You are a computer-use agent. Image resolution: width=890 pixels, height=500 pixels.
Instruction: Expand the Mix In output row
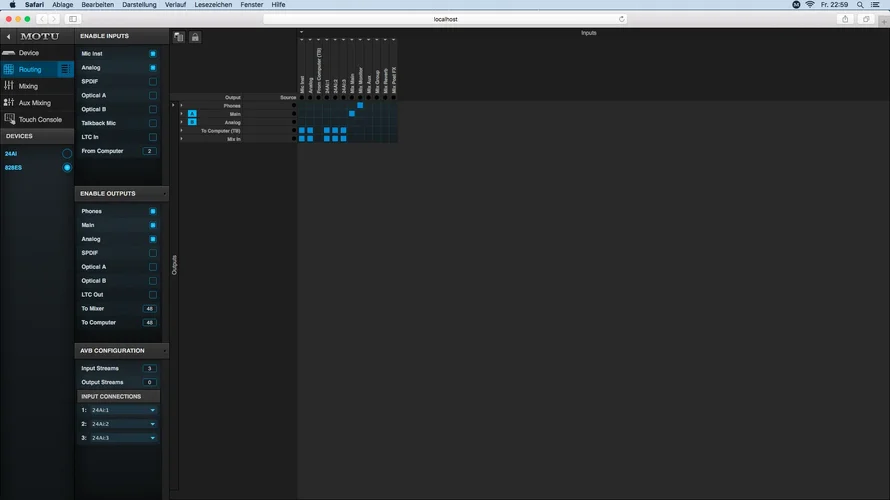click(x=182, y=138)
